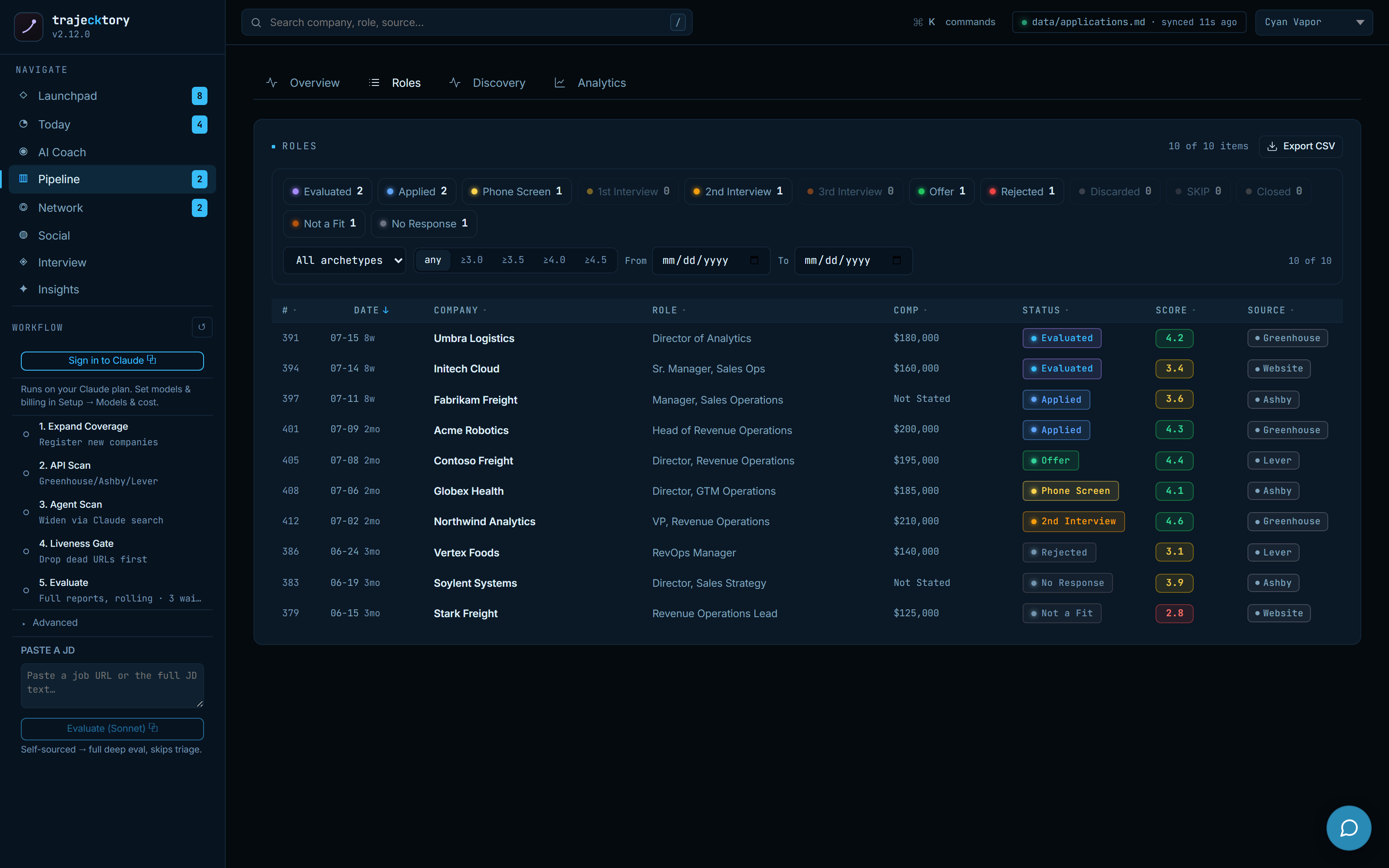This screenshot has height=868, width=1389.
Task: Select the ≥4.0 score filter
Action: [x=554, y=261]
